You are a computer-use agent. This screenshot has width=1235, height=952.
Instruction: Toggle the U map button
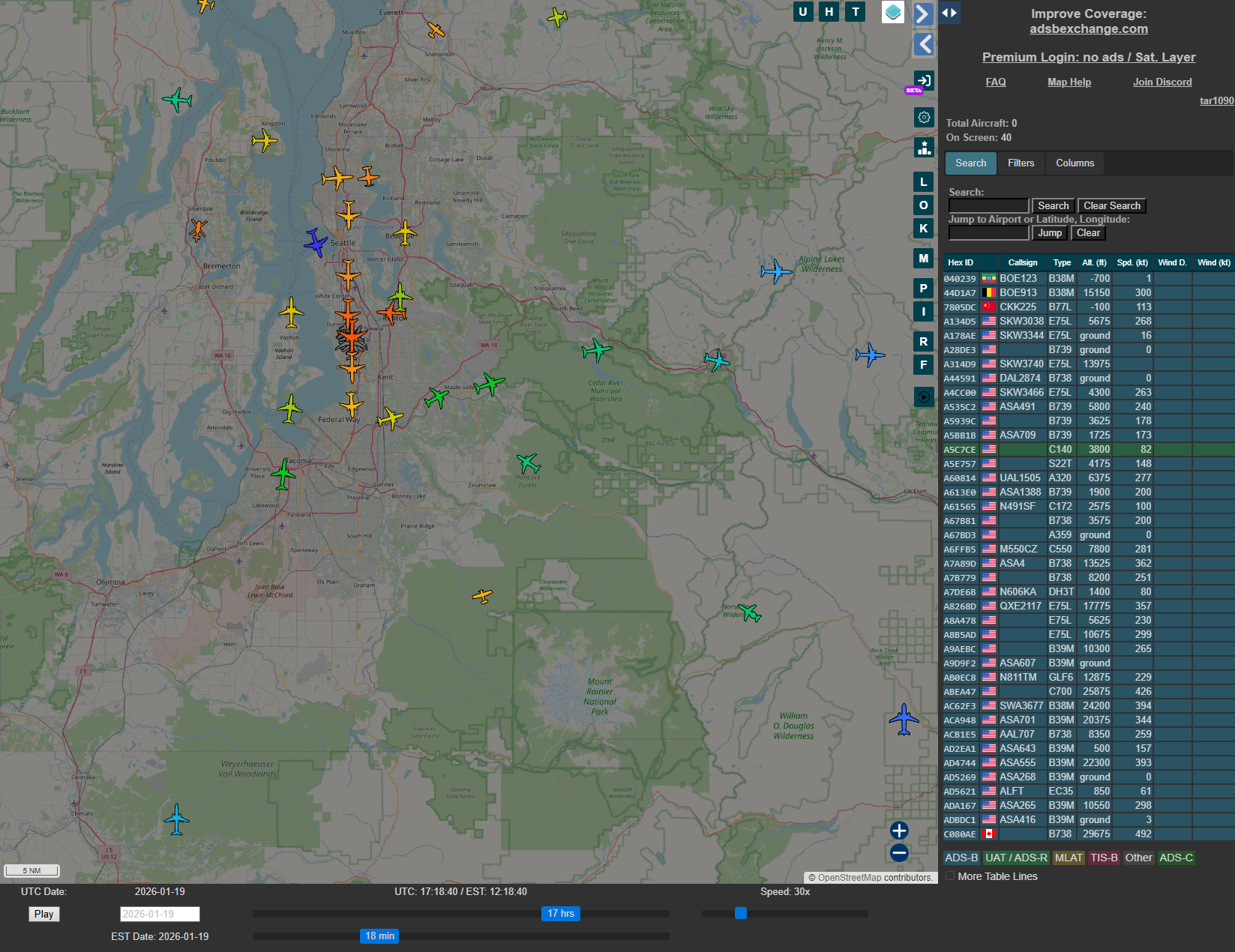click(803, 11)
